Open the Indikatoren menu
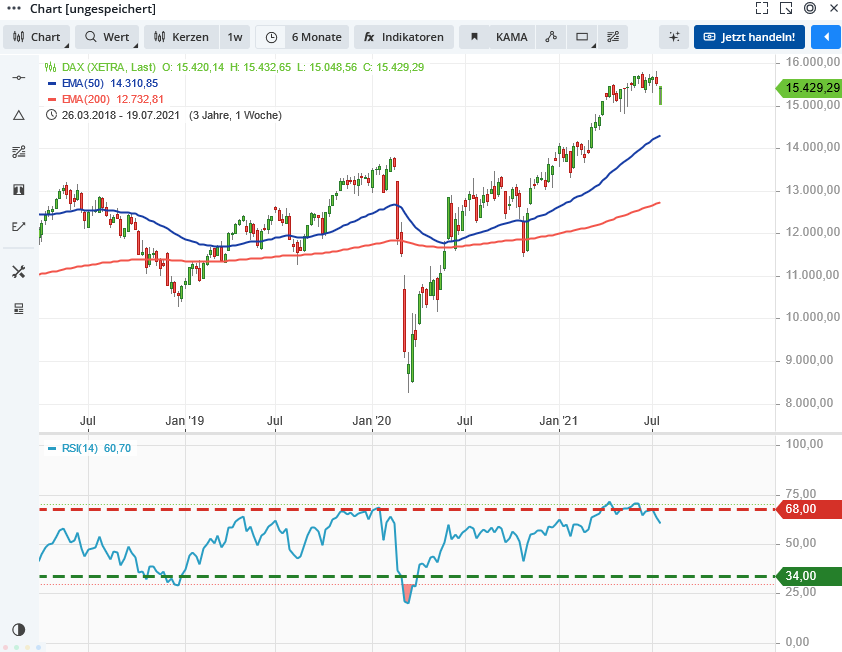The width and height of the screenshot is (842, 652). pos(404,36)
